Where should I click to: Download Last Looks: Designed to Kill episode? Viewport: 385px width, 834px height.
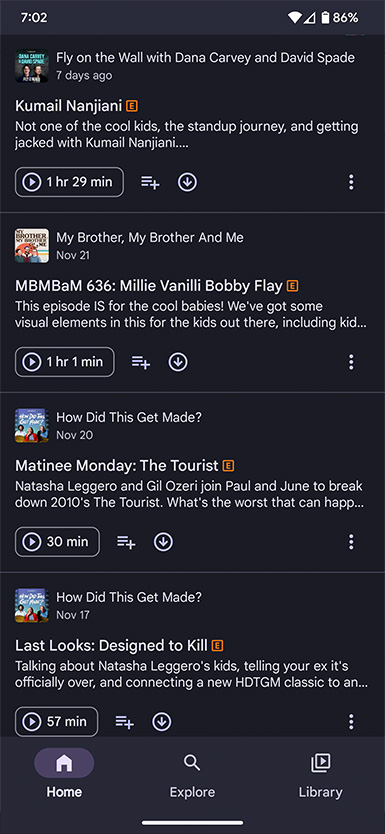coord(162,722)
